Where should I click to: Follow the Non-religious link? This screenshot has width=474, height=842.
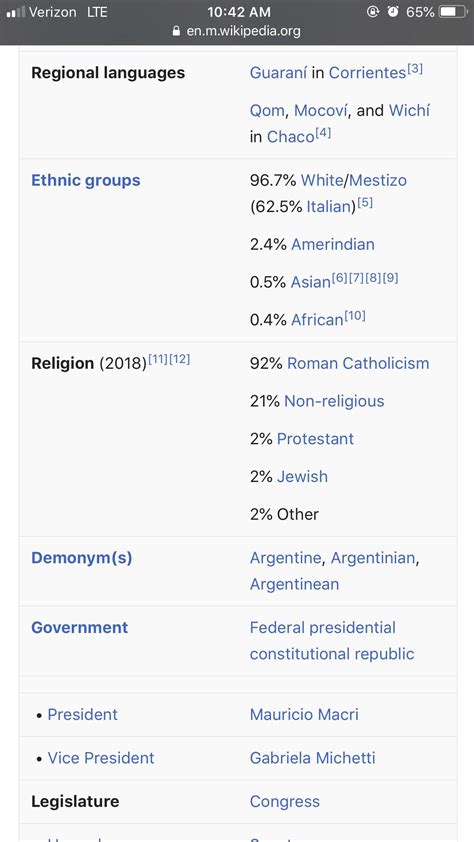[334, 401]
